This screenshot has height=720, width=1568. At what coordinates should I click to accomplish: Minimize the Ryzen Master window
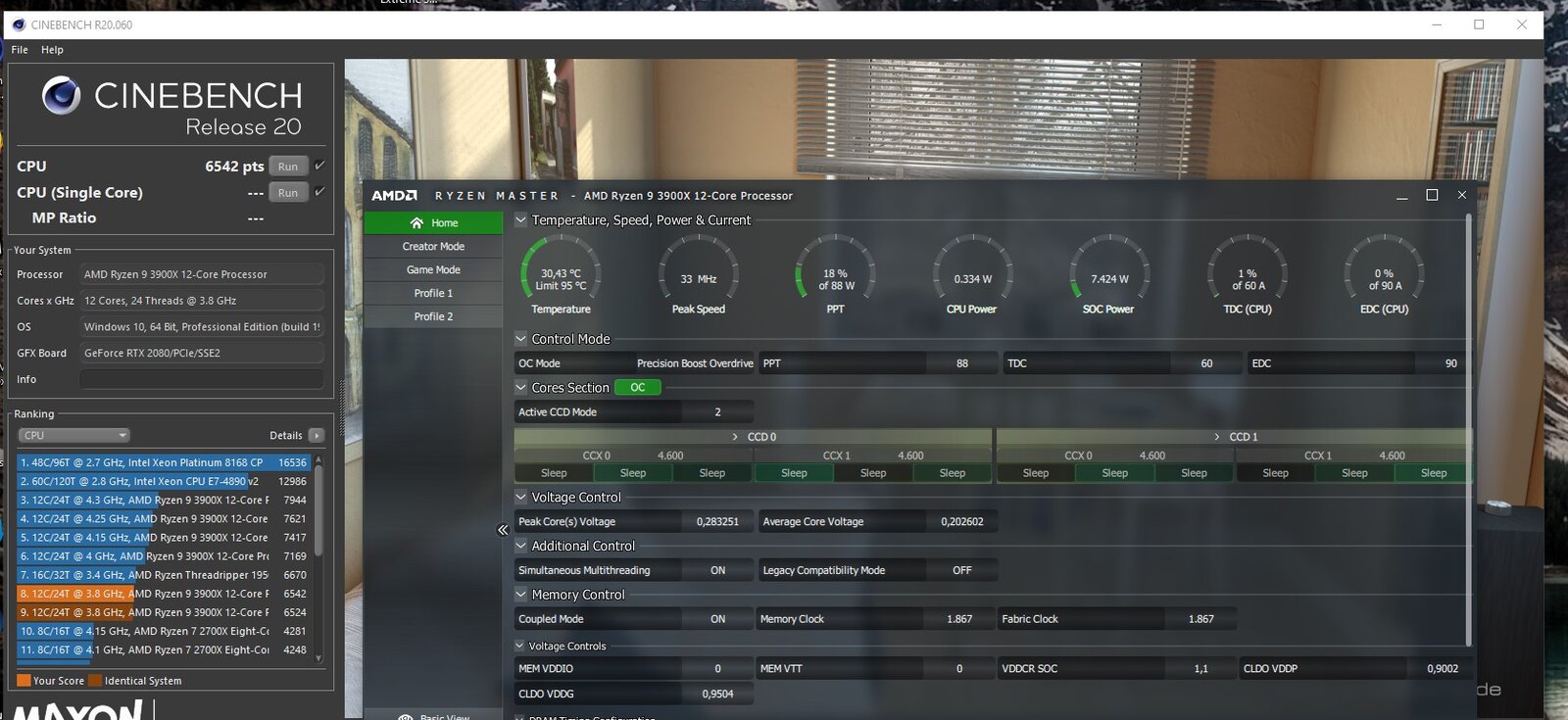[x=1402, y=196]
